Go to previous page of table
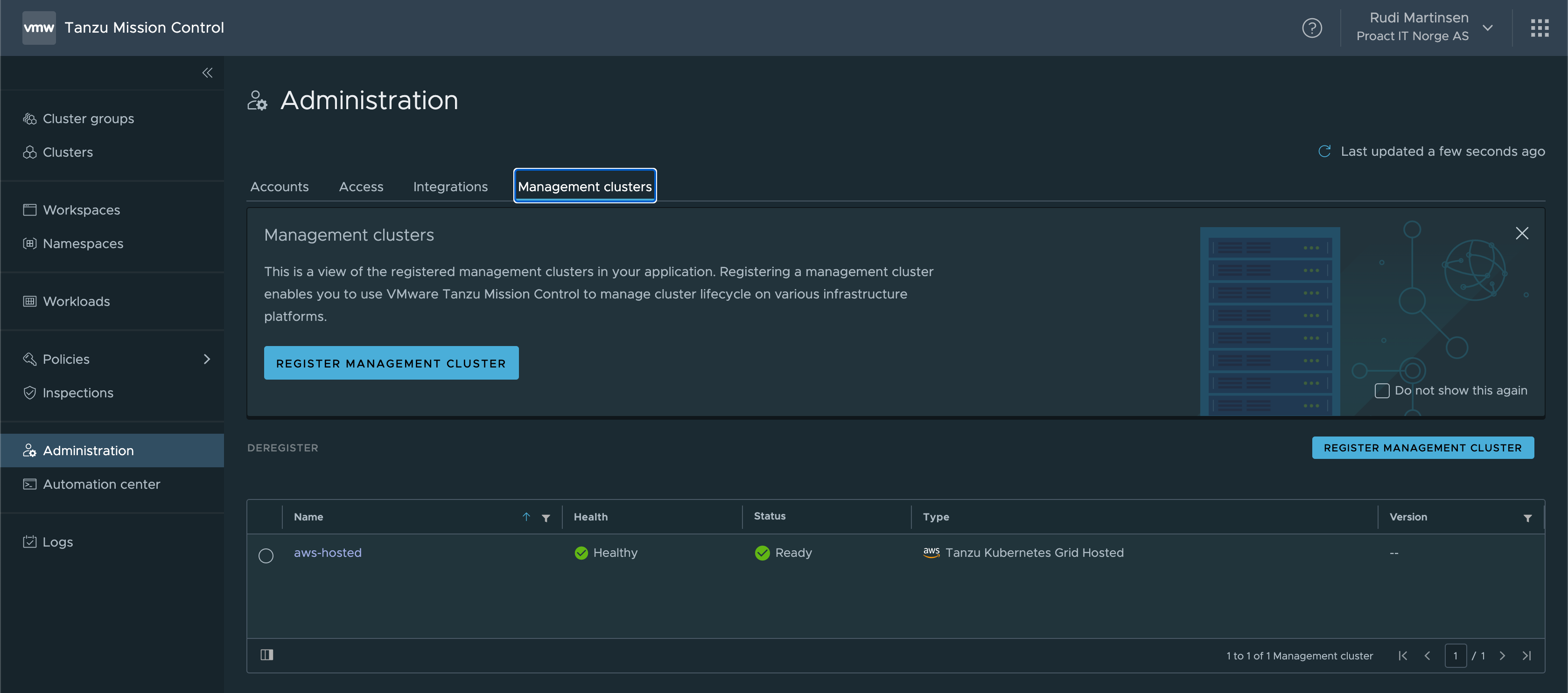 (1427, 655)
